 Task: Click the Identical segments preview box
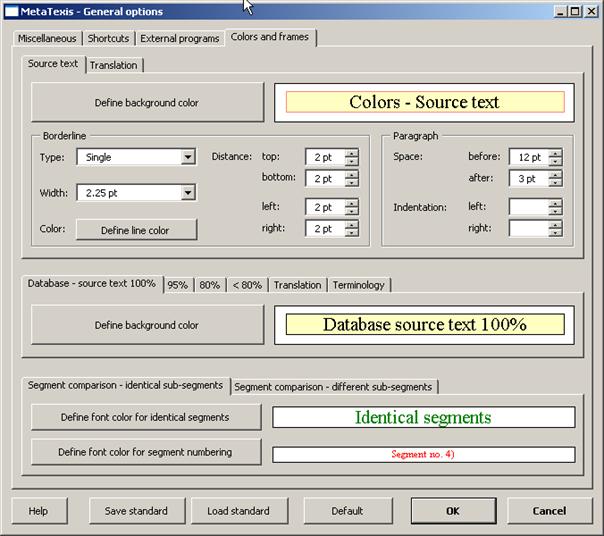click(x=424, y=417)
